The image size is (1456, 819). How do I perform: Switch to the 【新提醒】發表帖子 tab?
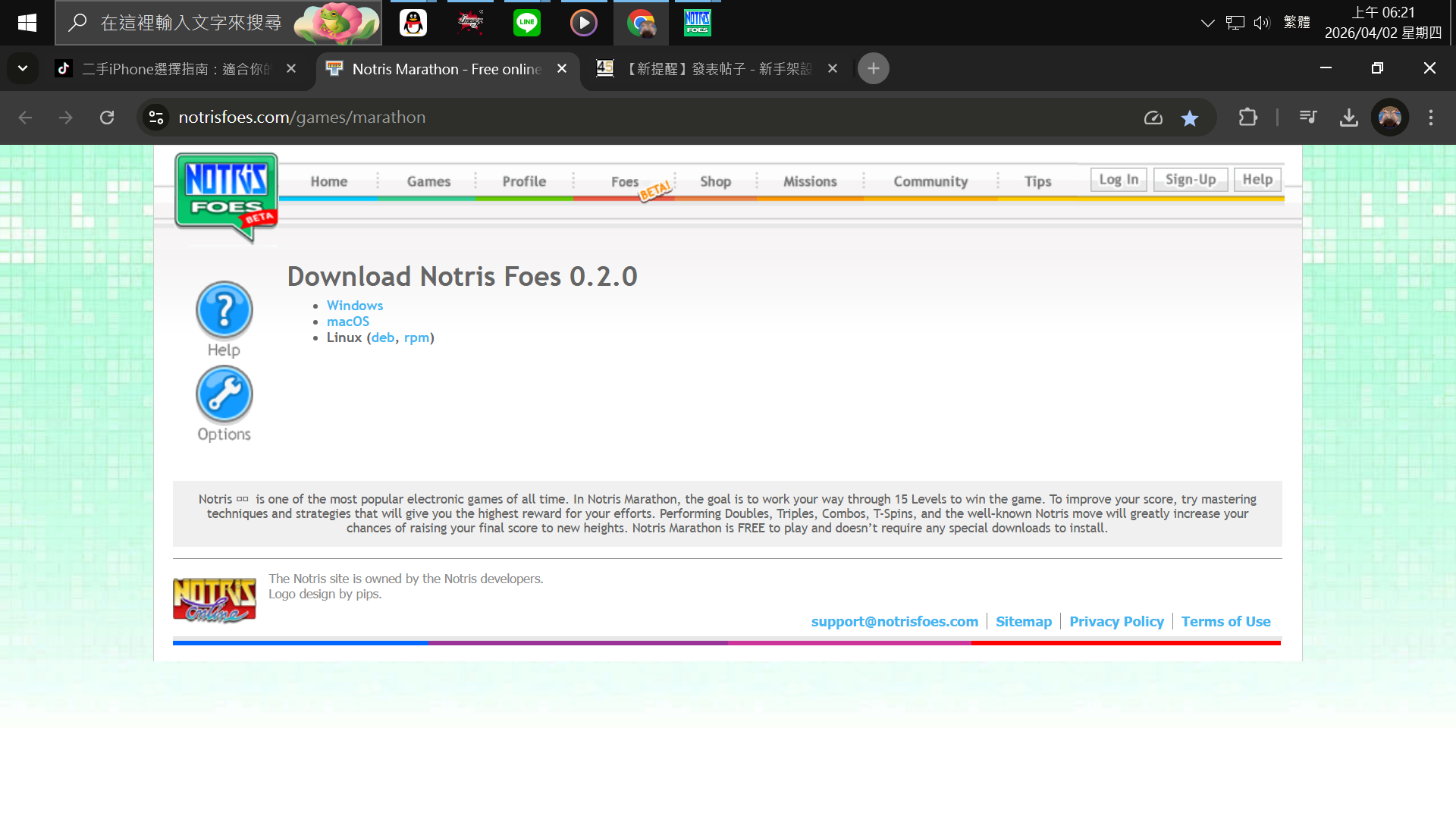pyautogui.click(x=718, y=69)
